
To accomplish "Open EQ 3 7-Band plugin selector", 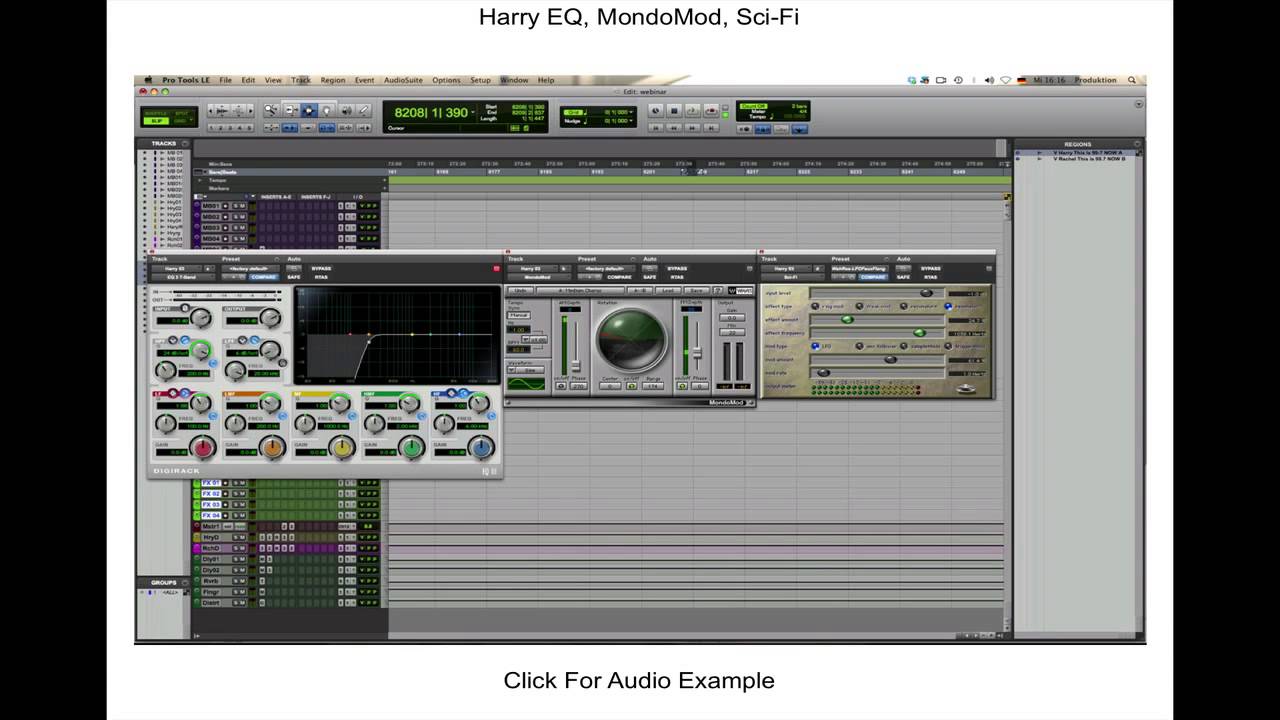I will pos(183,277).
